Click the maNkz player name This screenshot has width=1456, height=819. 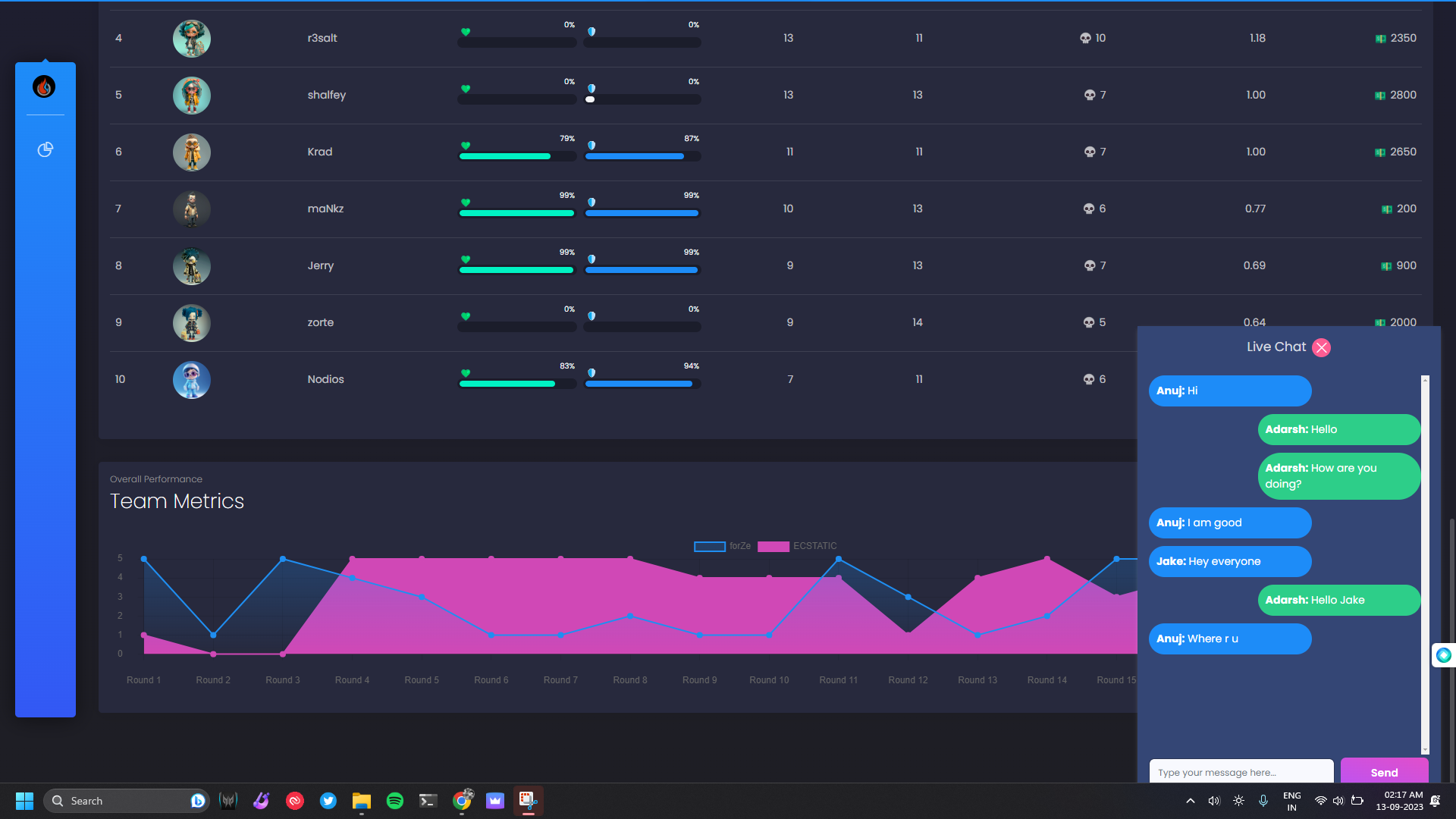pyautogui.click(x=325, y=209)
